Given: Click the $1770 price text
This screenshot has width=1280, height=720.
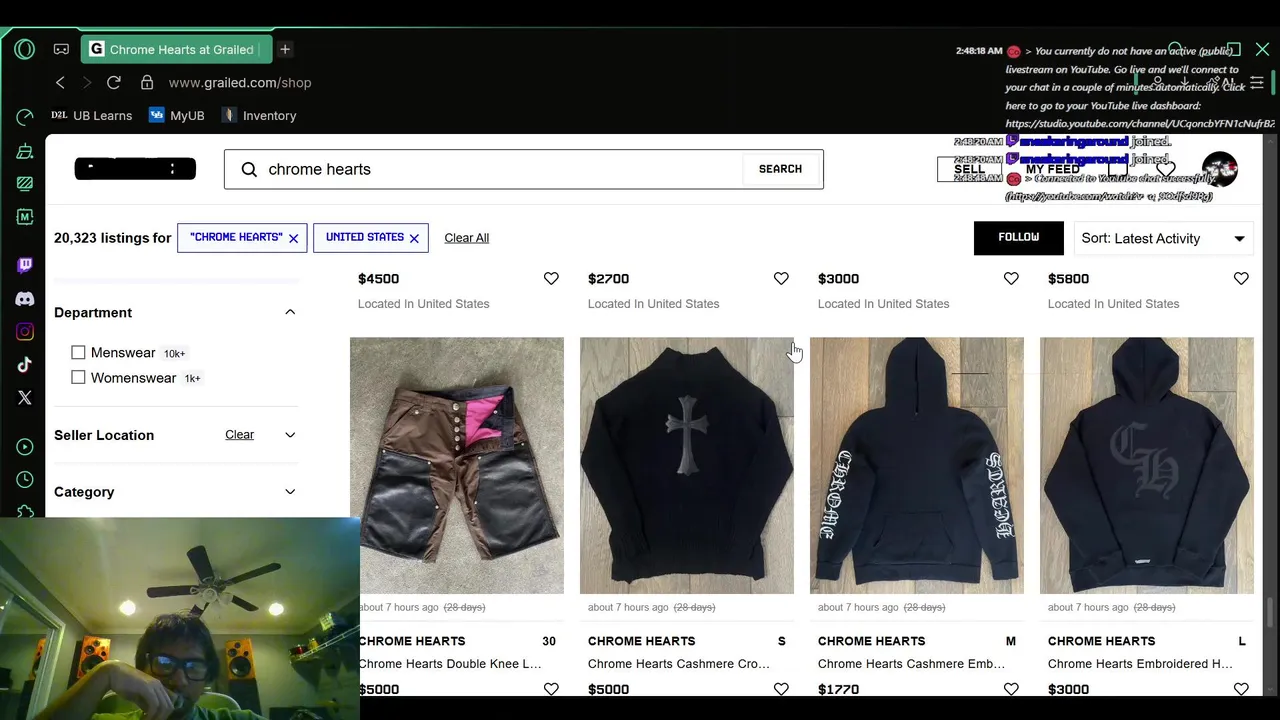Looking at the screenshot, I should 838,689.
